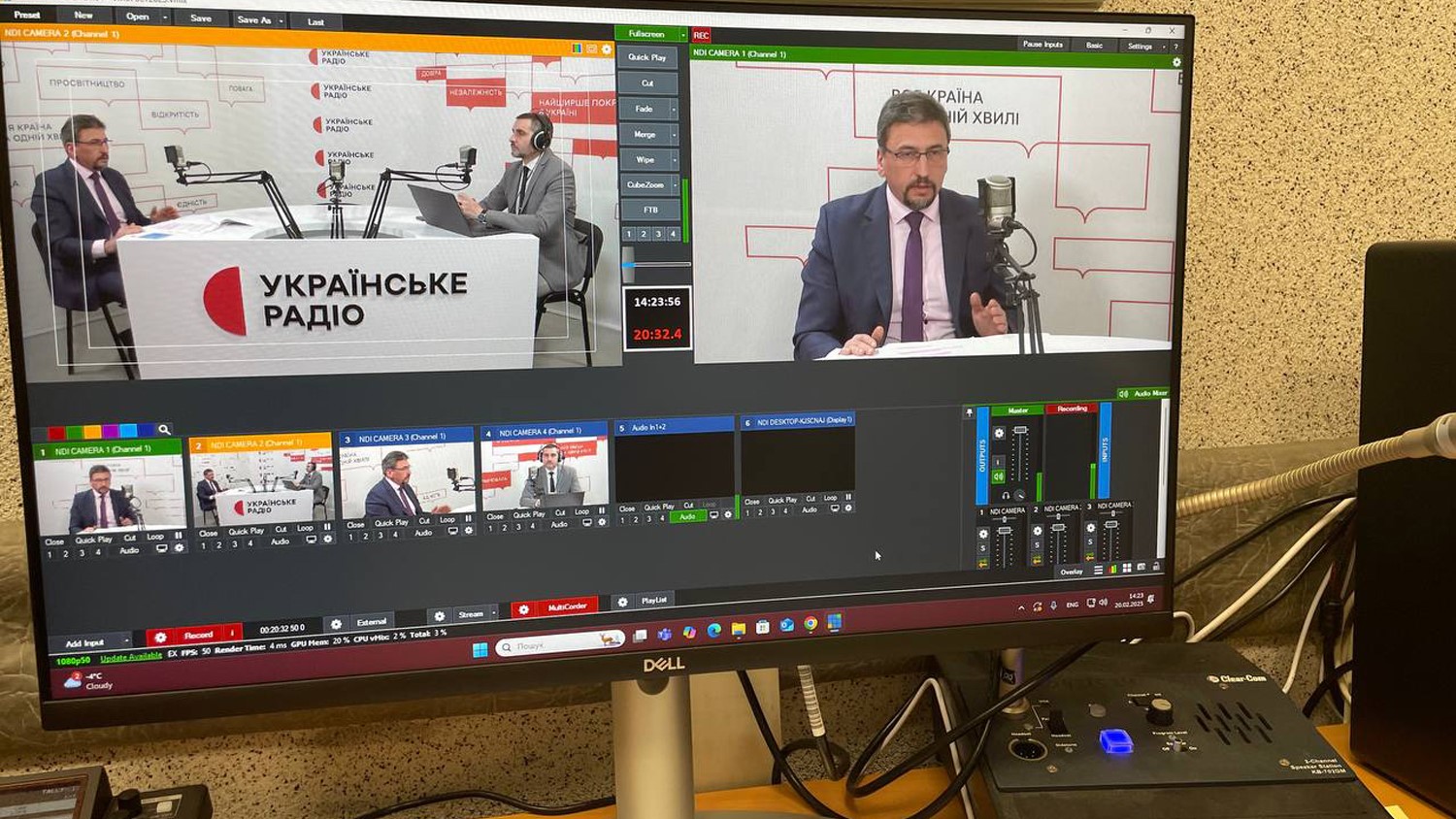Screen dimensions: 1456x819
Task: Toggle Audio on NDI CAMERA 2 input
Action: tap(280, 541)
